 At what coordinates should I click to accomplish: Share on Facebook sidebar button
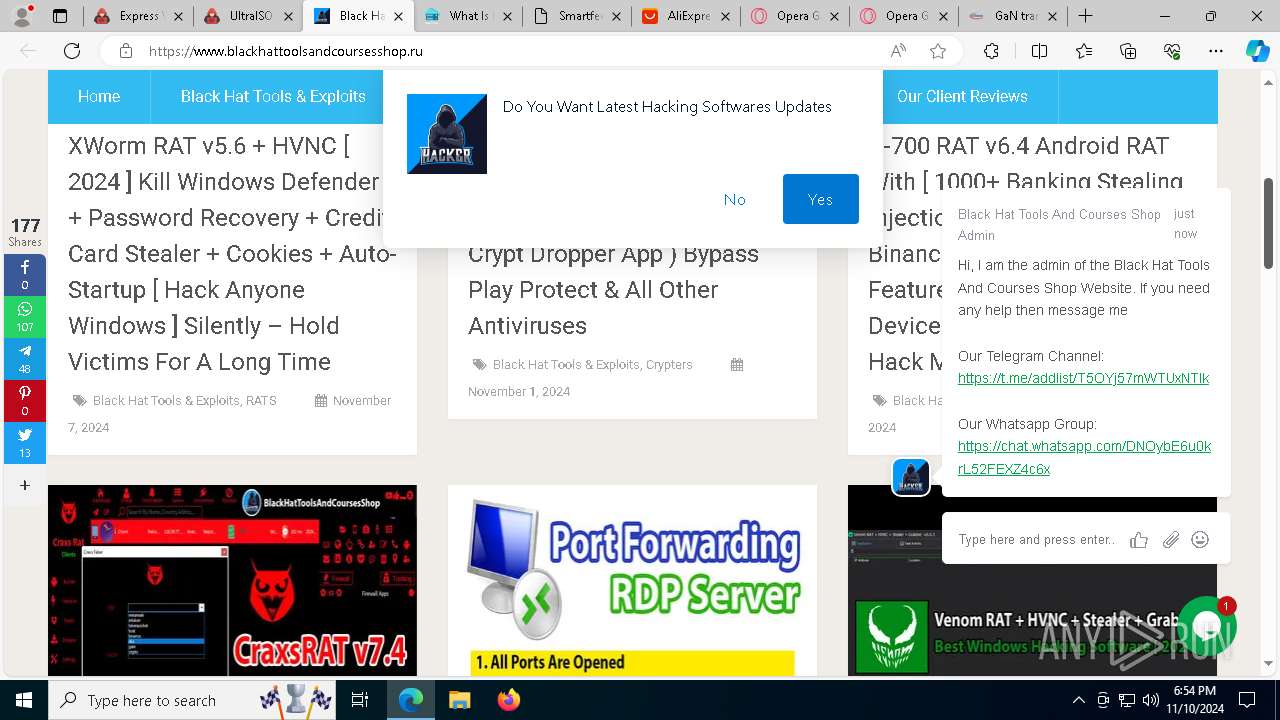pos(25,275)
